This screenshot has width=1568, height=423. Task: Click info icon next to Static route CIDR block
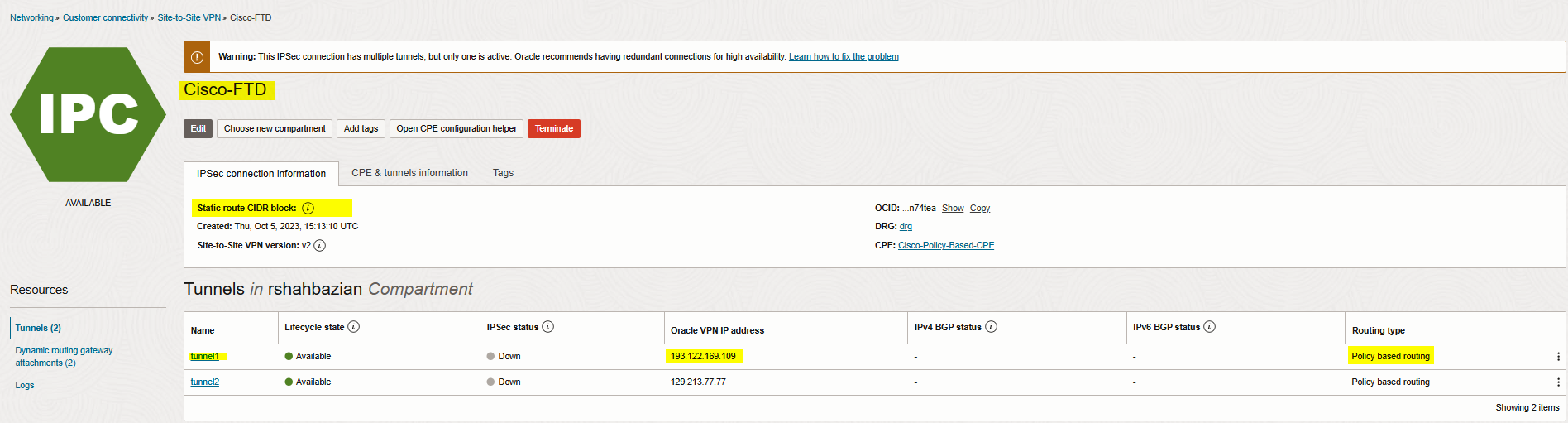point(308,208)
